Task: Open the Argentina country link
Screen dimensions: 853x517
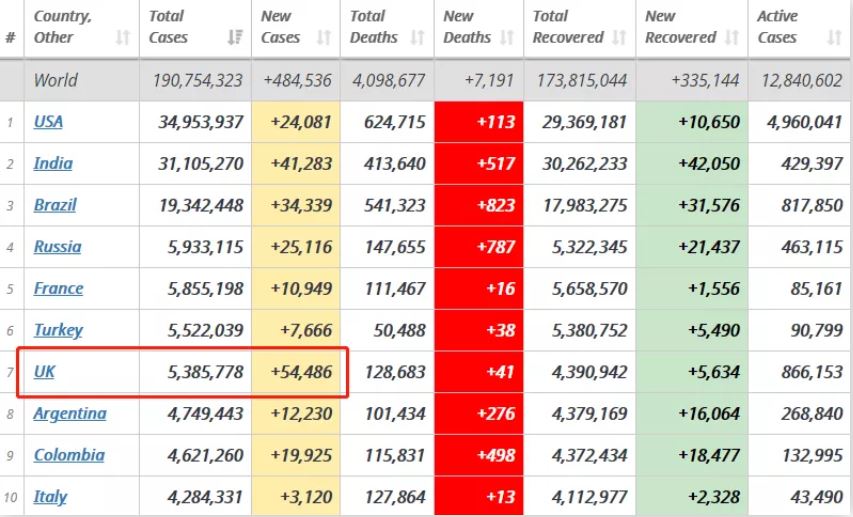Action: click(70, 413)
